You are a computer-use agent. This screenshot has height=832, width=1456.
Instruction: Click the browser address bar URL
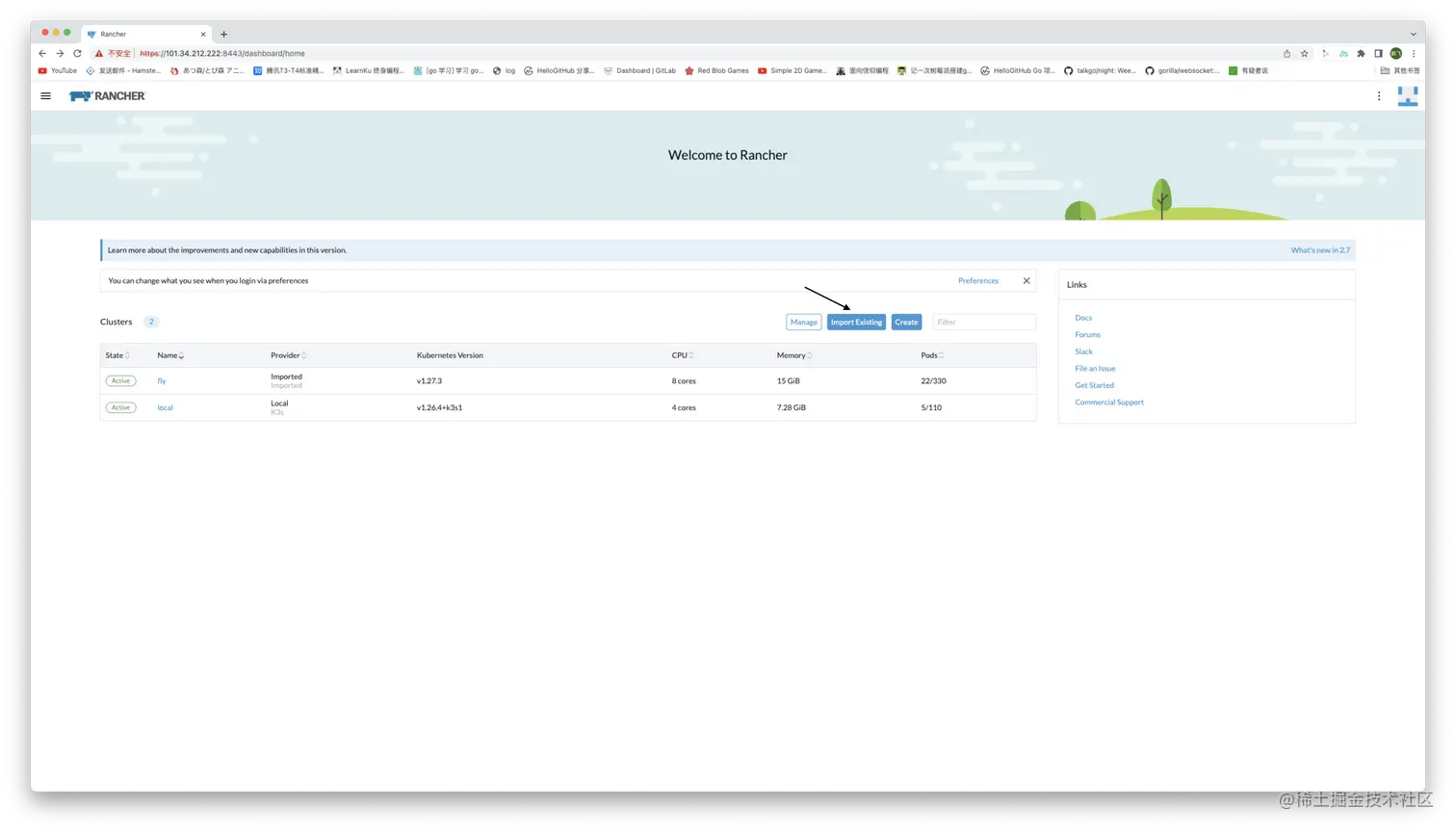[222, 54]
